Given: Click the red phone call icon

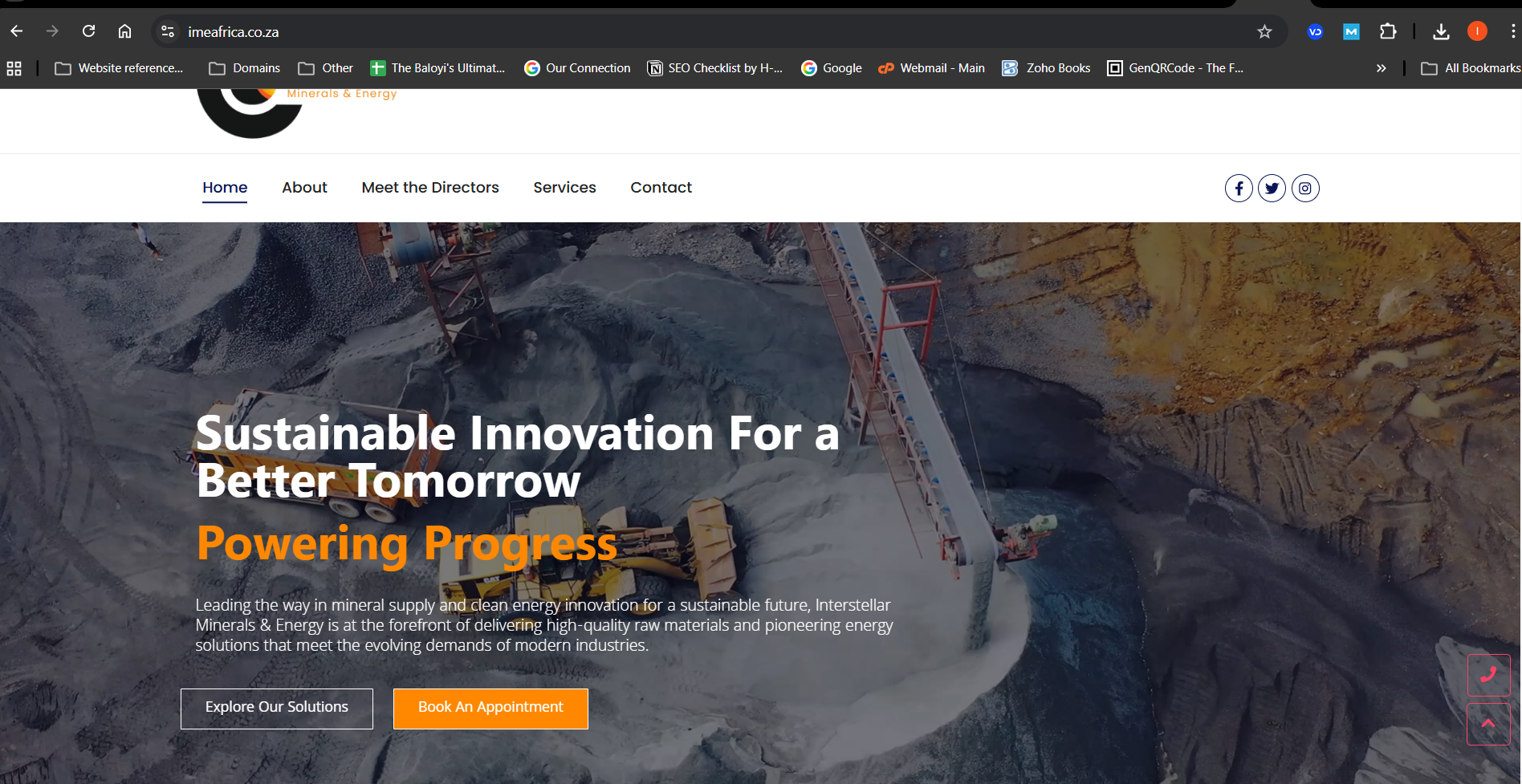Looking at the screenshot, I should point(1488,675).
